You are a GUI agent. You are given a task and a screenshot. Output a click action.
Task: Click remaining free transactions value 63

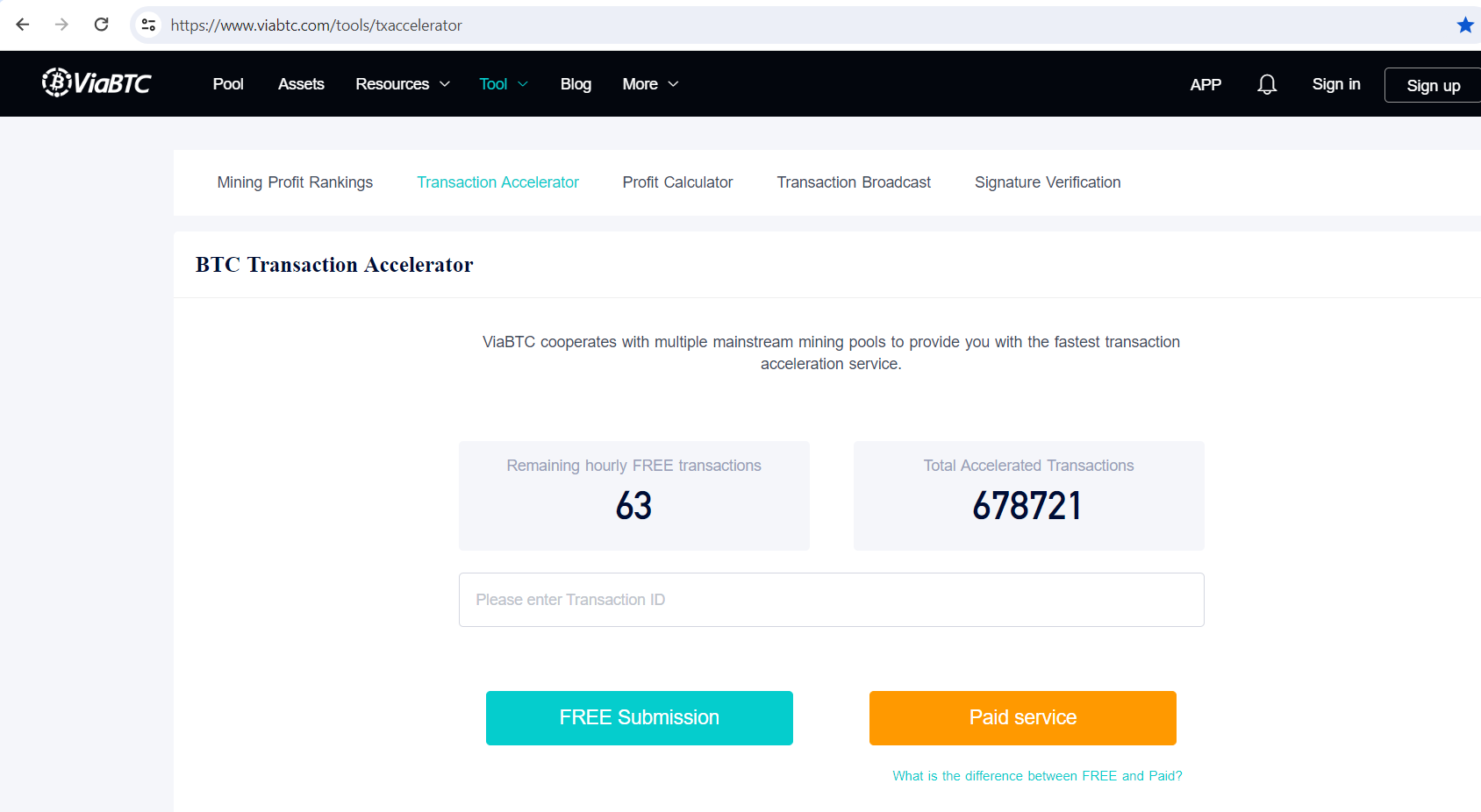coord(633,506)
